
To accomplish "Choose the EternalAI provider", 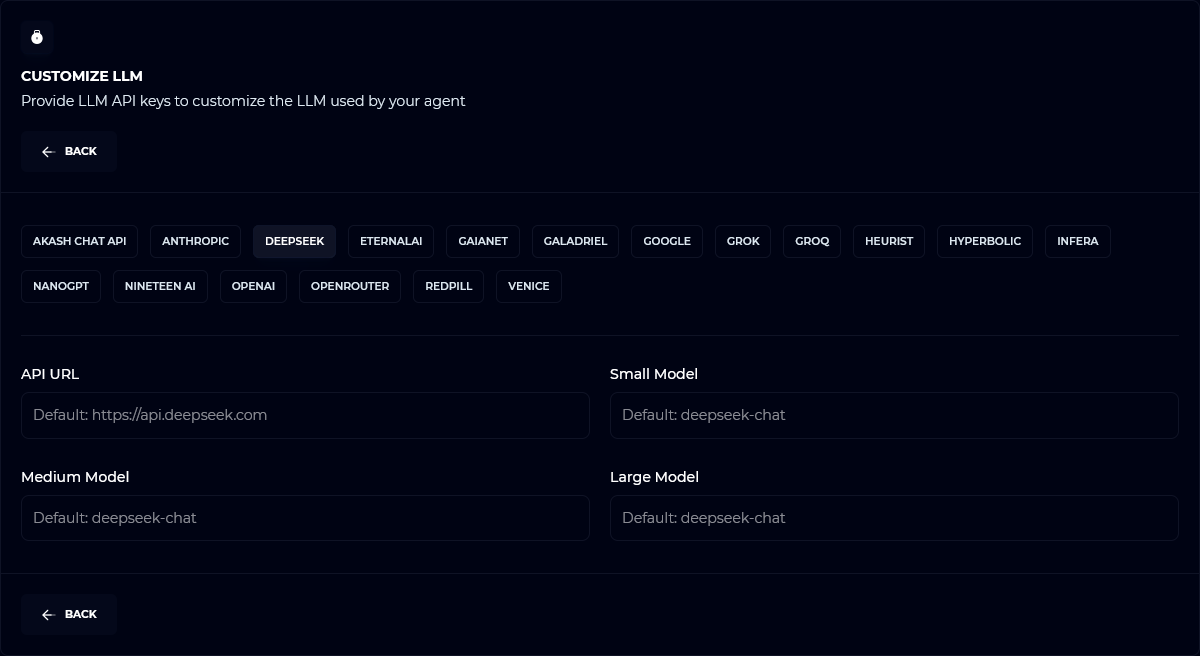I will click(x=391, y=241).
